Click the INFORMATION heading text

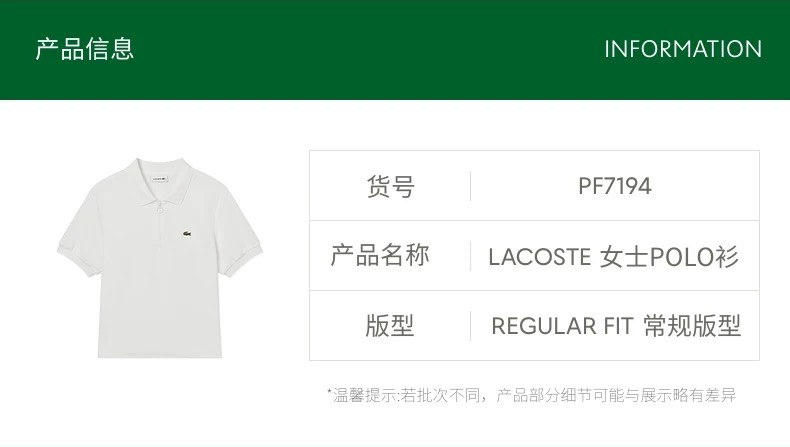coord(683,49)
